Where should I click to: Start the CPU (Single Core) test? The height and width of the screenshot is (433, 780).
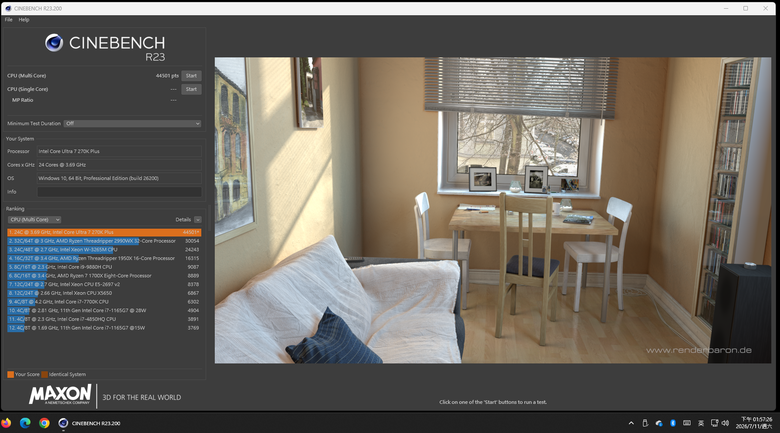tap(191, 89)
